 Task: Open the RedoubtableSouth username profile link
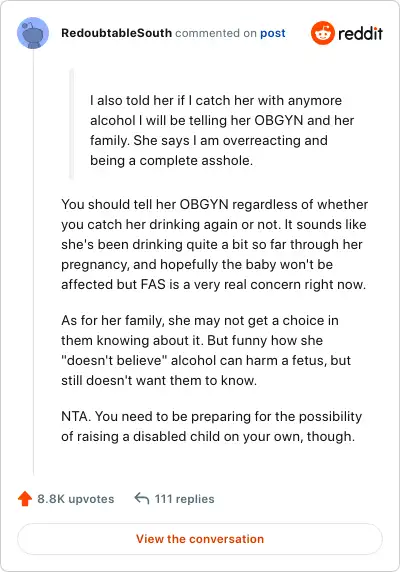(x=116, y=33)
